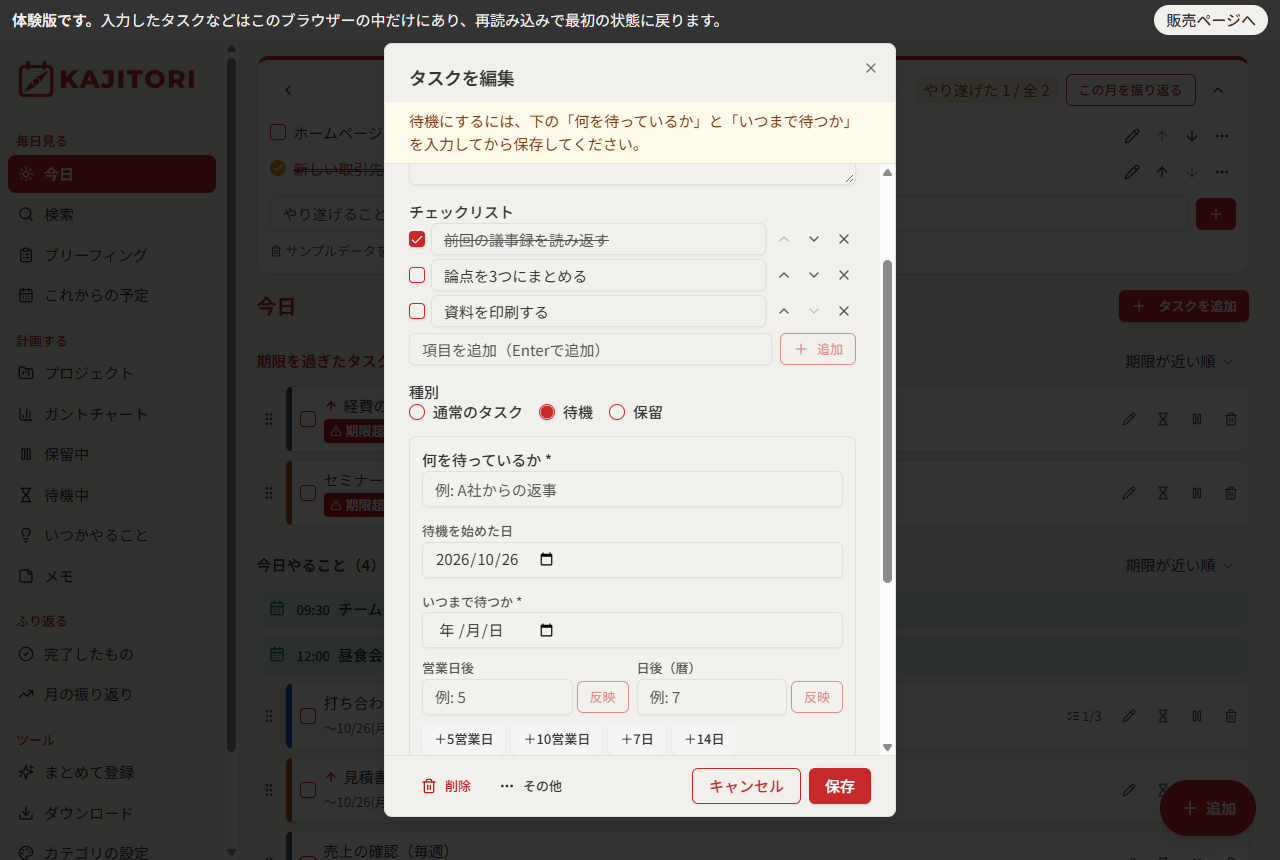Image resolution: width=1280 pixels, height=860 pixels.
Task: Uncheck 前回の議事録を読み返す checkbox
Action: click(417, 239)
